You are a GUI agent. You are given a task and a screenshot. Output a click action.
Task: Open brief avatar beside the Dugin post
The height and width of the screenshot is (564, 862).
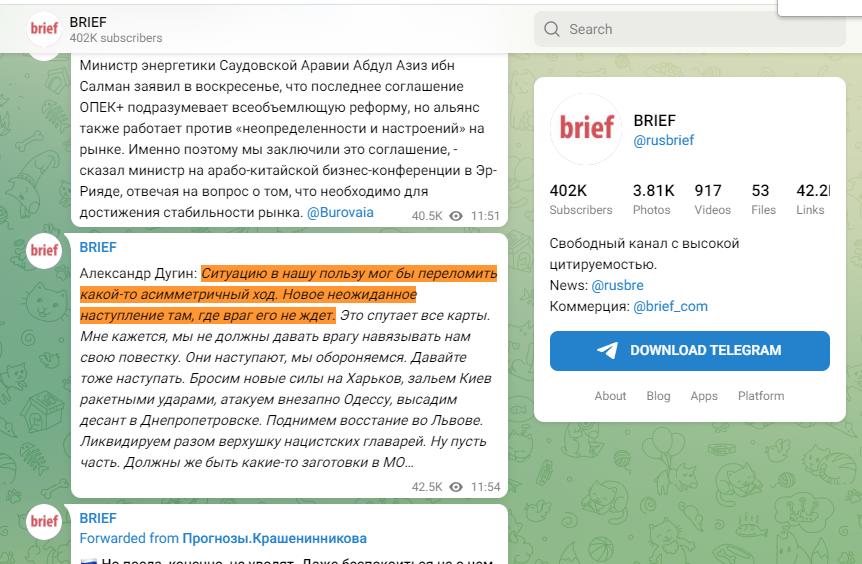pos(44,251)
